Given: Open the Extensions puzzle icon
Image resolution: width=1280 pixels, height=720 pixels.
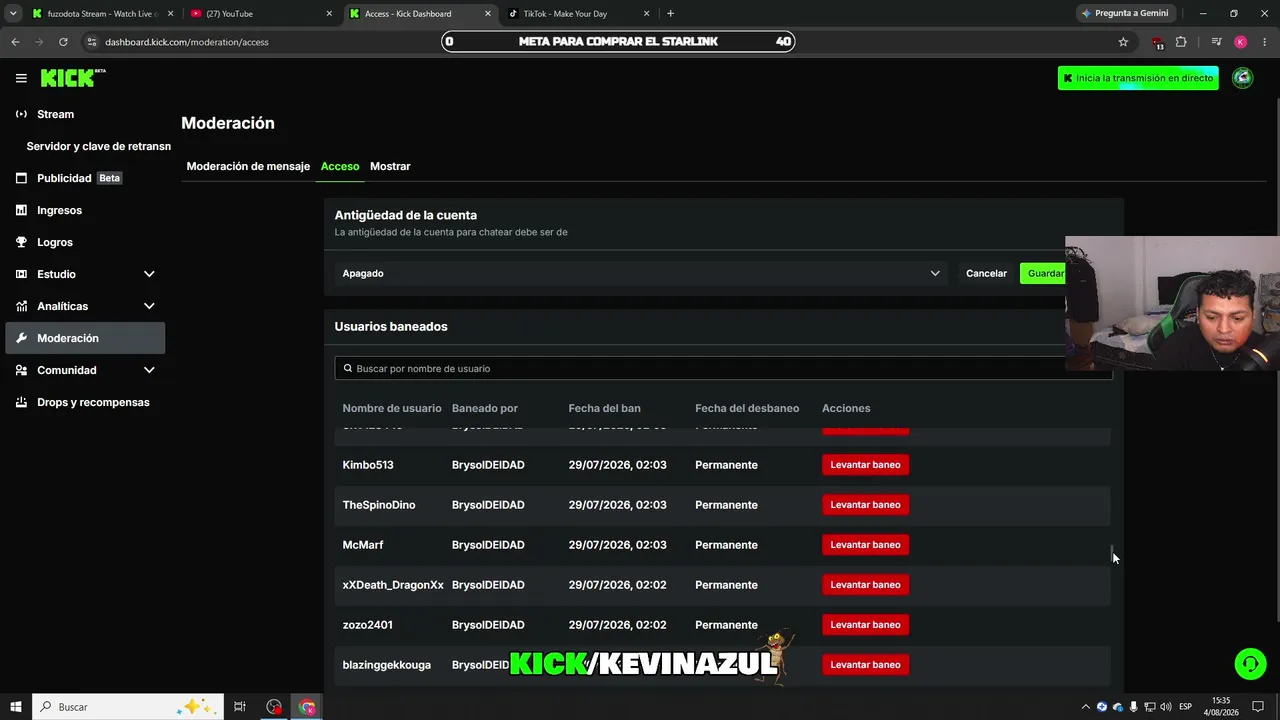Looking at the screenshot, I should pos(1181,42).
